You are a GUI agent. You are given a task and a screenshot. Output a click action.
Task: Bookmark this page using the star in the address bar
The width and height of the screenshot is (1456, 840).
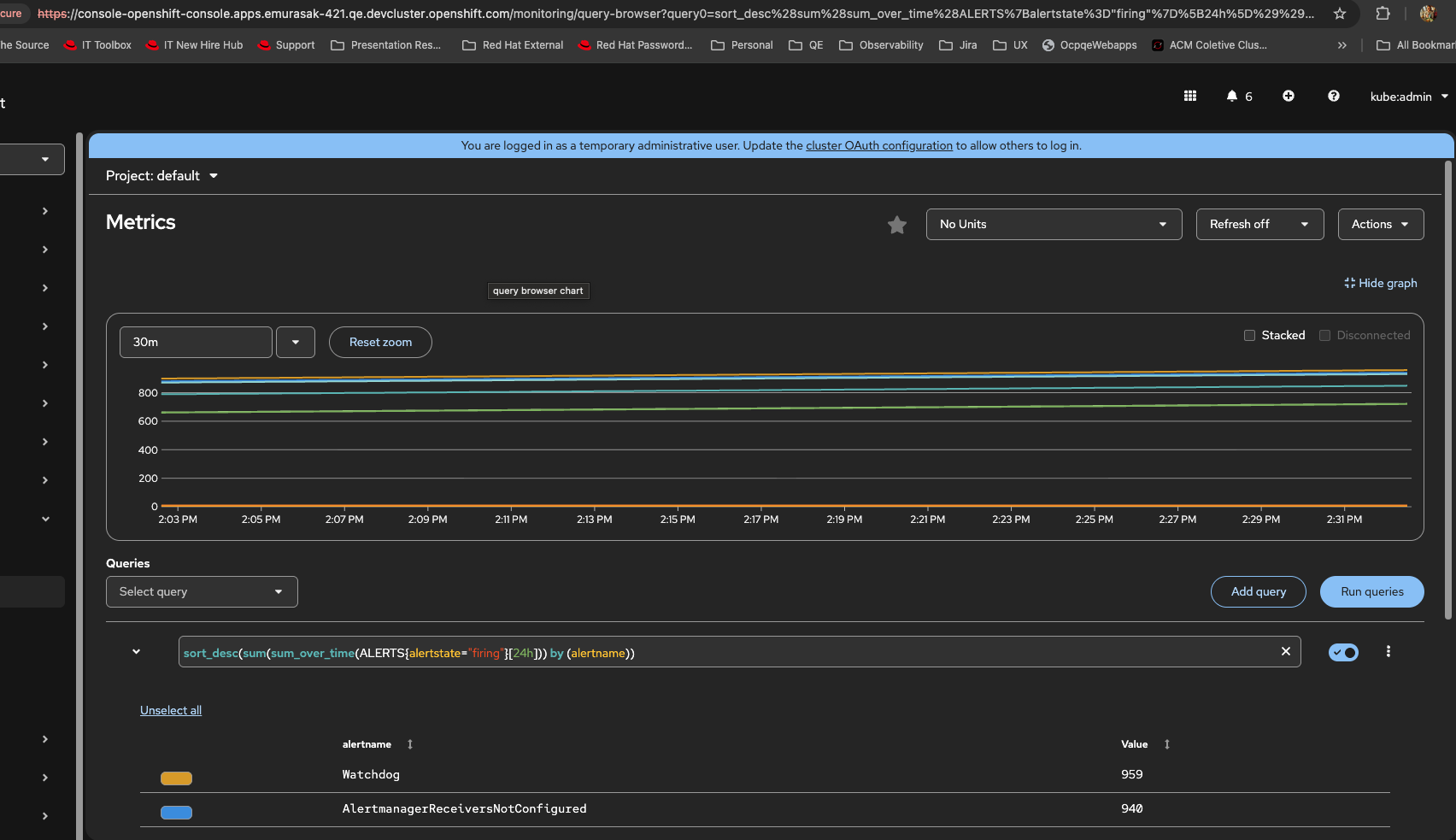coord(1339,14)
